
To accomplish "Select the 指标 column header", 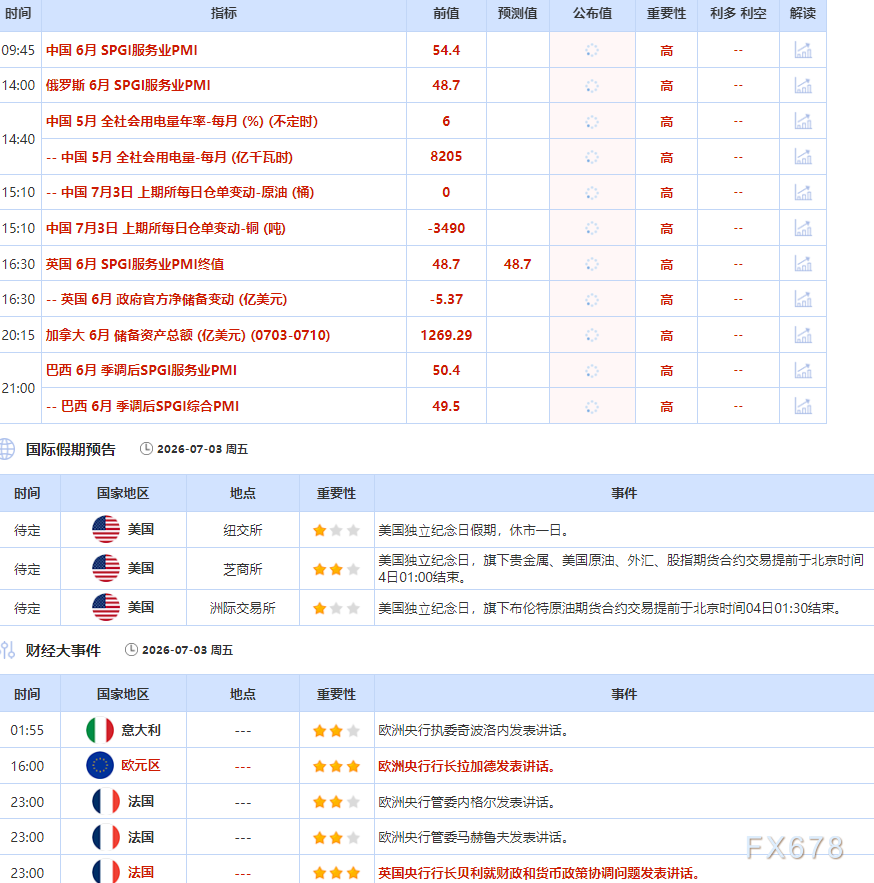I will click(x=224, y=14).
